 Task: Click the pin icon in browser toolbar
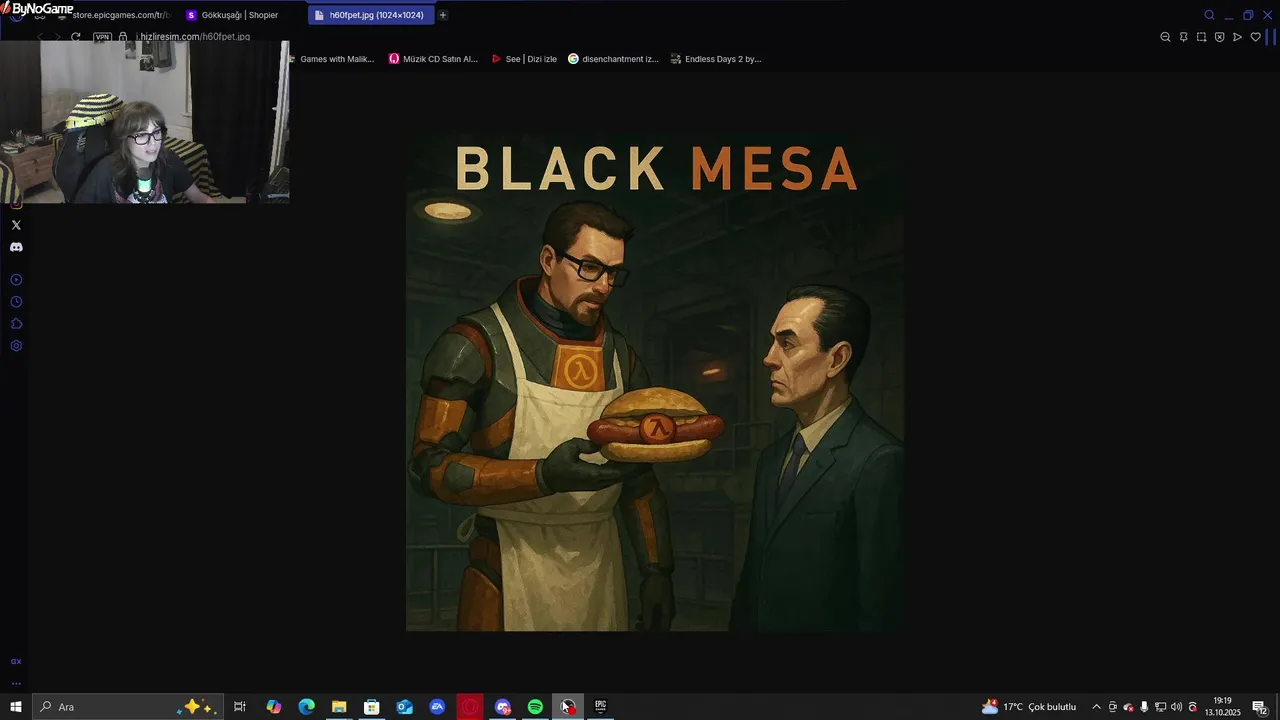click(x=1183, y=37)
